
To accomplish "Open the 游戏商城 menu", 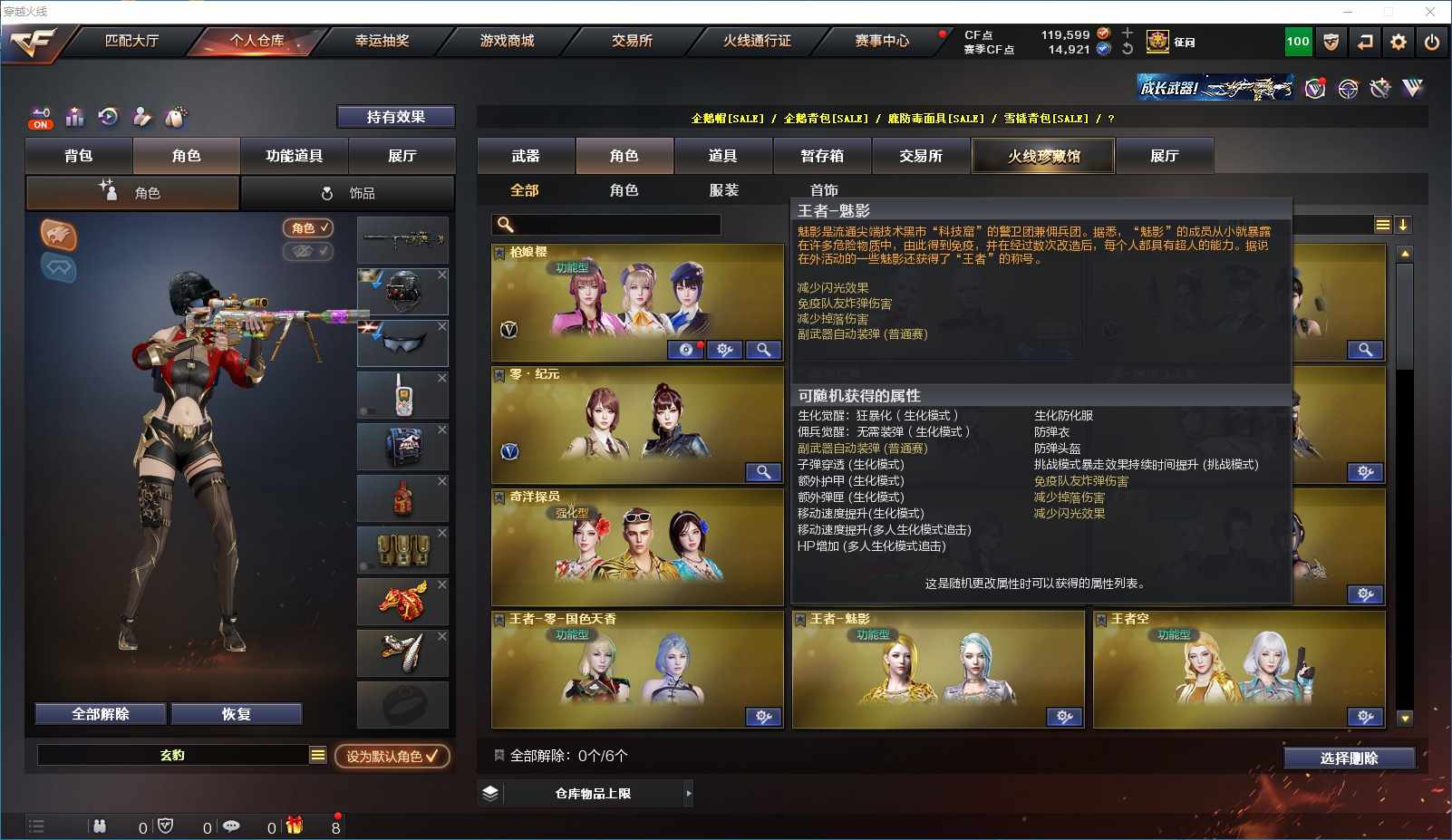I will click(507, 41).
